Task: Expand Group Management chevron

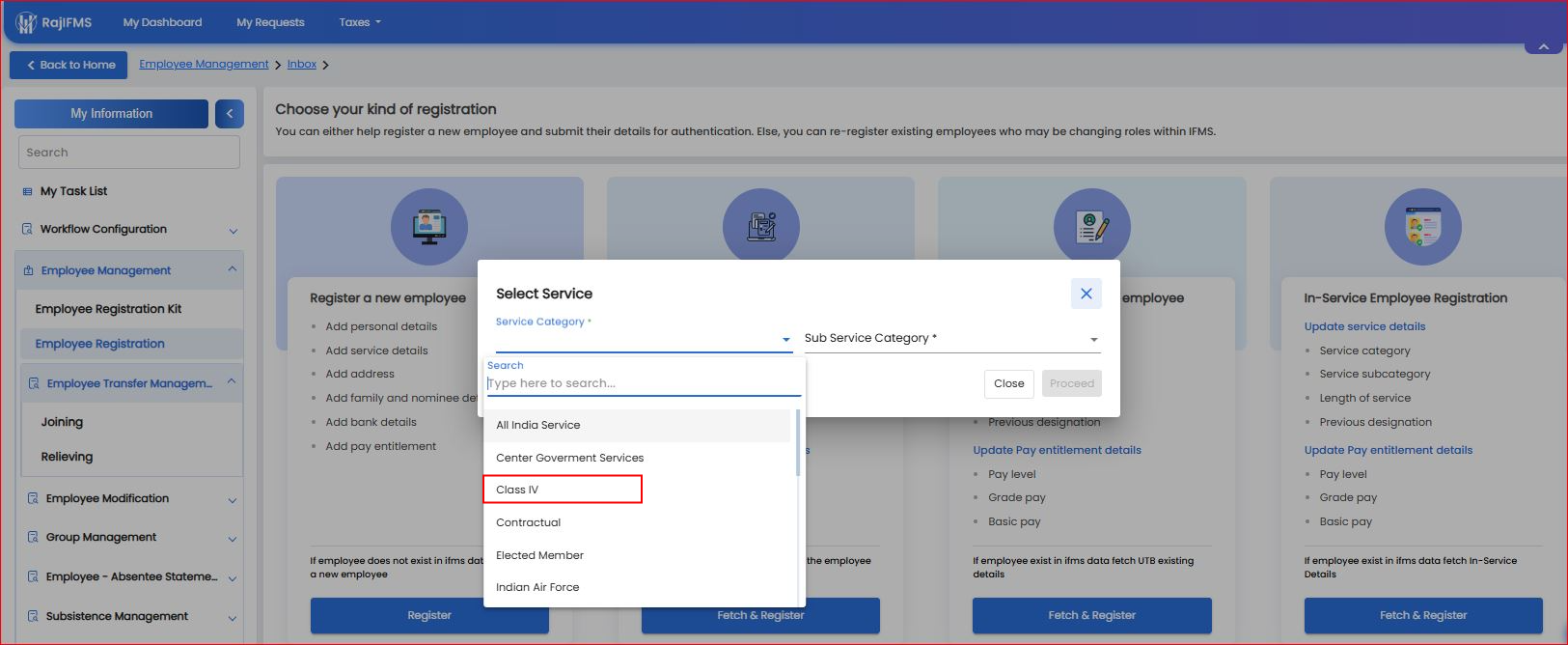Action: click(x=233, y=539)
